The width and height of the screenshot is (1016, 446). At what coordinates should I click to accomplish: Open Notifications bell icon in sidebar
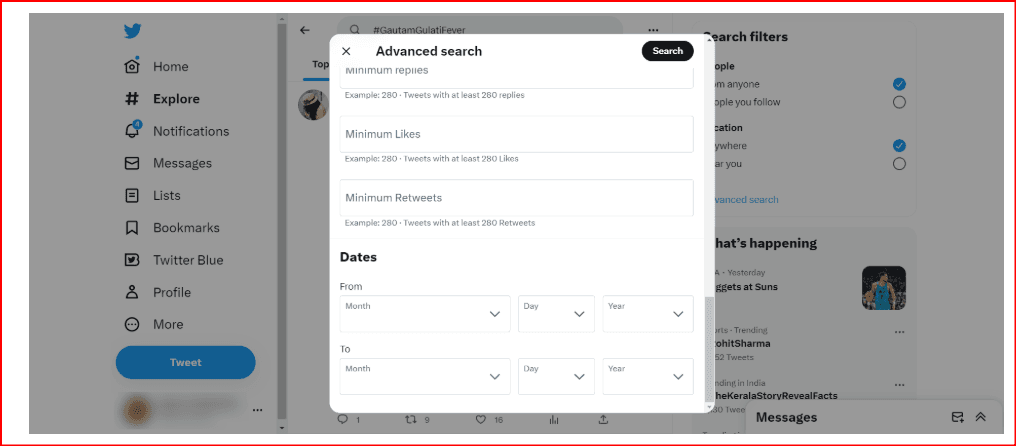click(x=132, y=130)
